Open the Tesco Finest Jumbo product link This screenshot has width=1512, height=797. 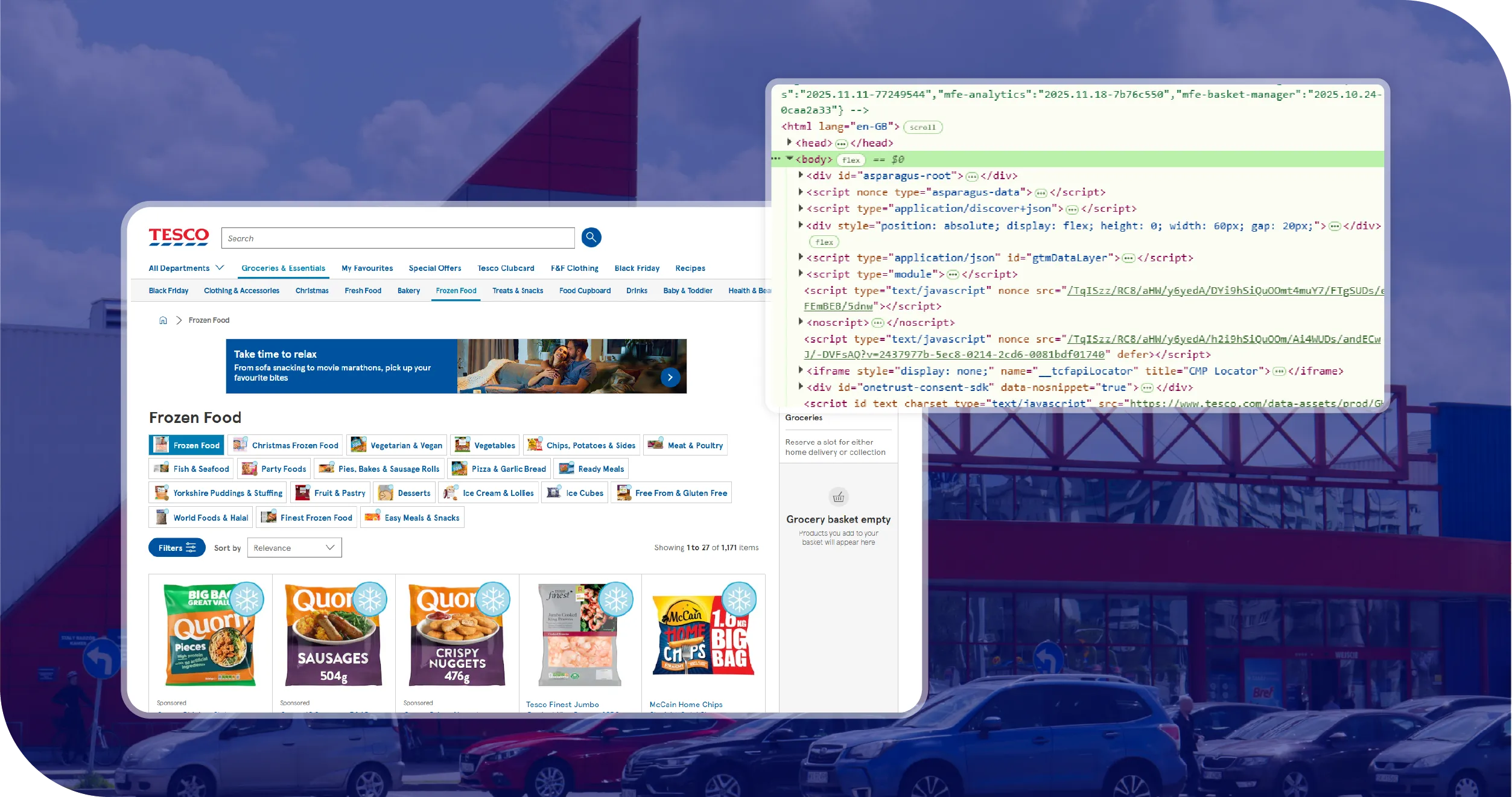(562, 704)
